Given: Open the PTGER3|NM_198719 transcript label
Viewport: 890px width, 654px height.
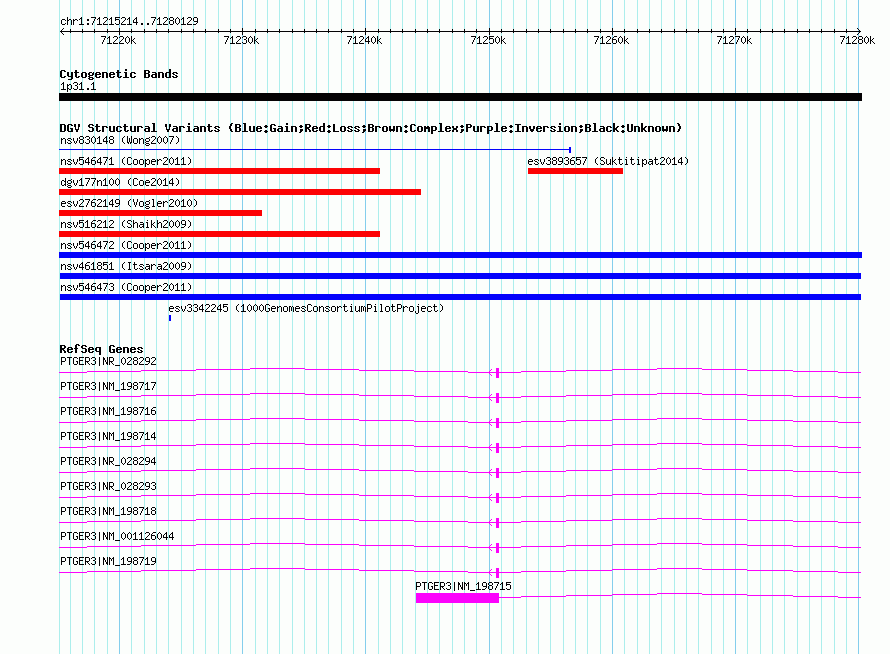Looking at the screenshot, I should click(x=108, y=561).
